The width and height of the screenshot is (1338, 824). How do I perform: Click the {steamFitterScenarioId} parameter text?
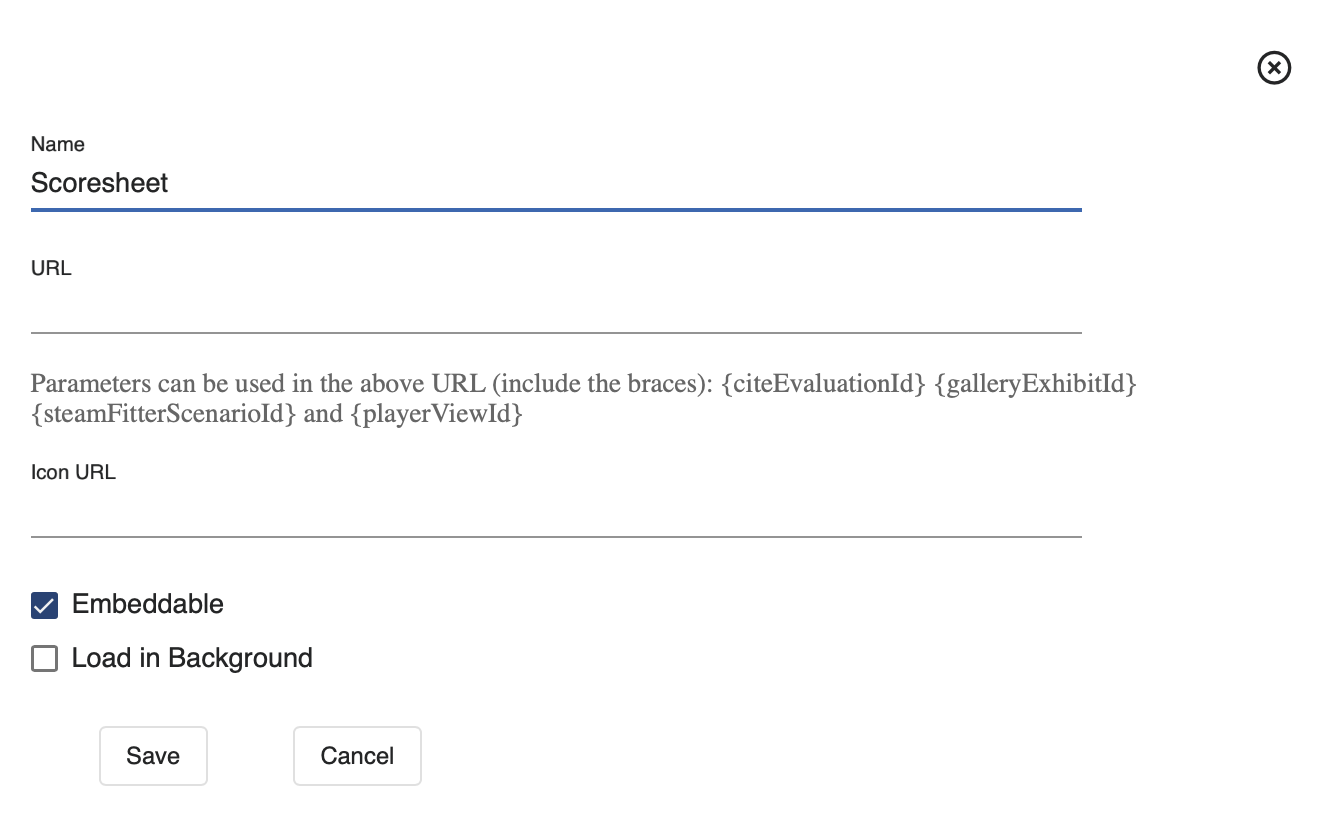pos(163,414)
